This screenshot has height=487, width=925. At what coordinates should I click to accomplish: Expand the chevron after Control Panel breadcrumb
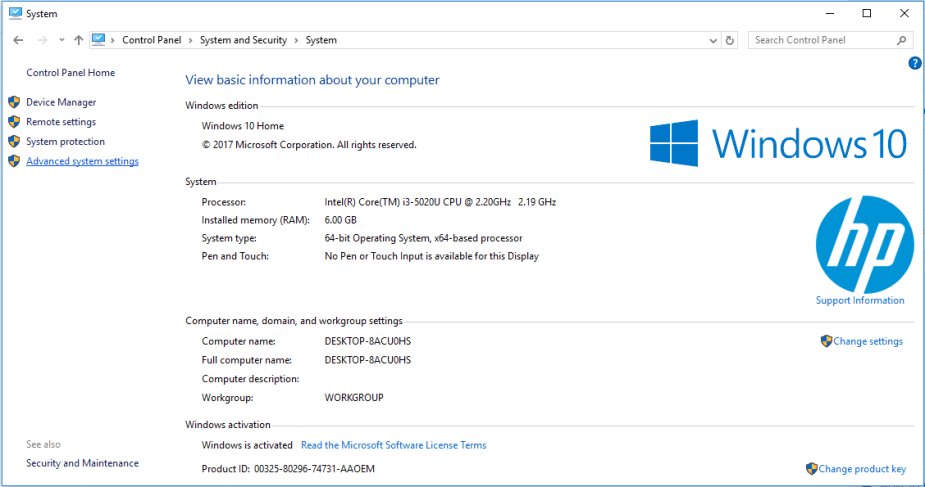[x=190, y=40]
